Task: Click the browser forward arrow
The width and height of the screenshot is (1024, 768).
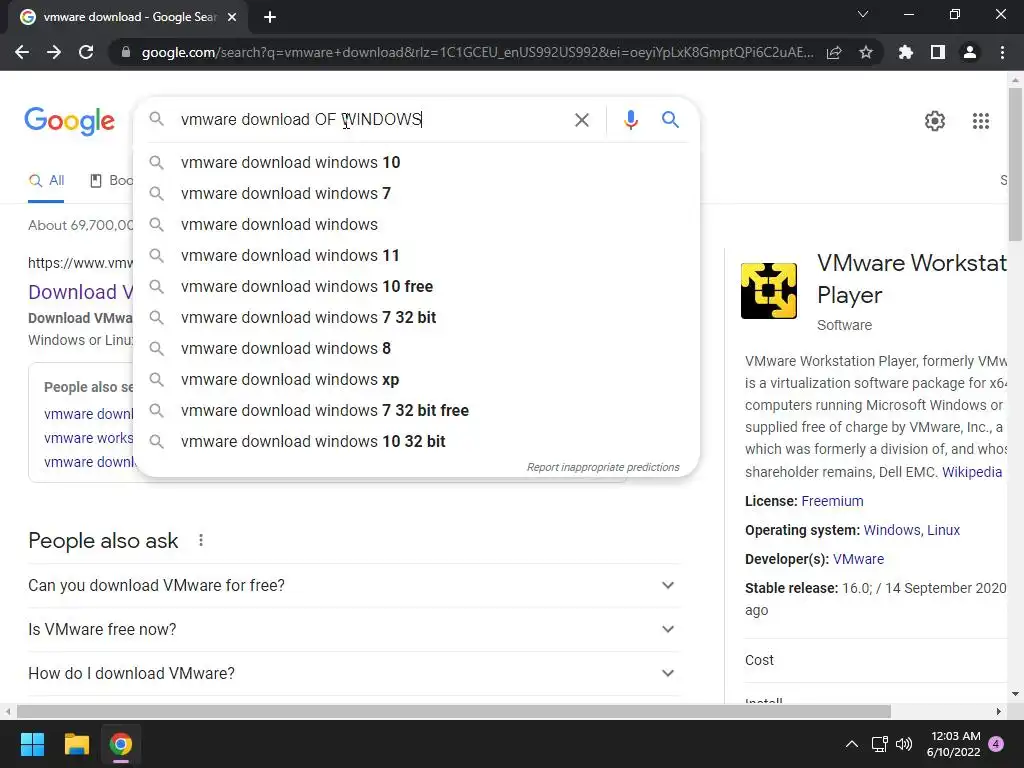Action: (54, 52)
